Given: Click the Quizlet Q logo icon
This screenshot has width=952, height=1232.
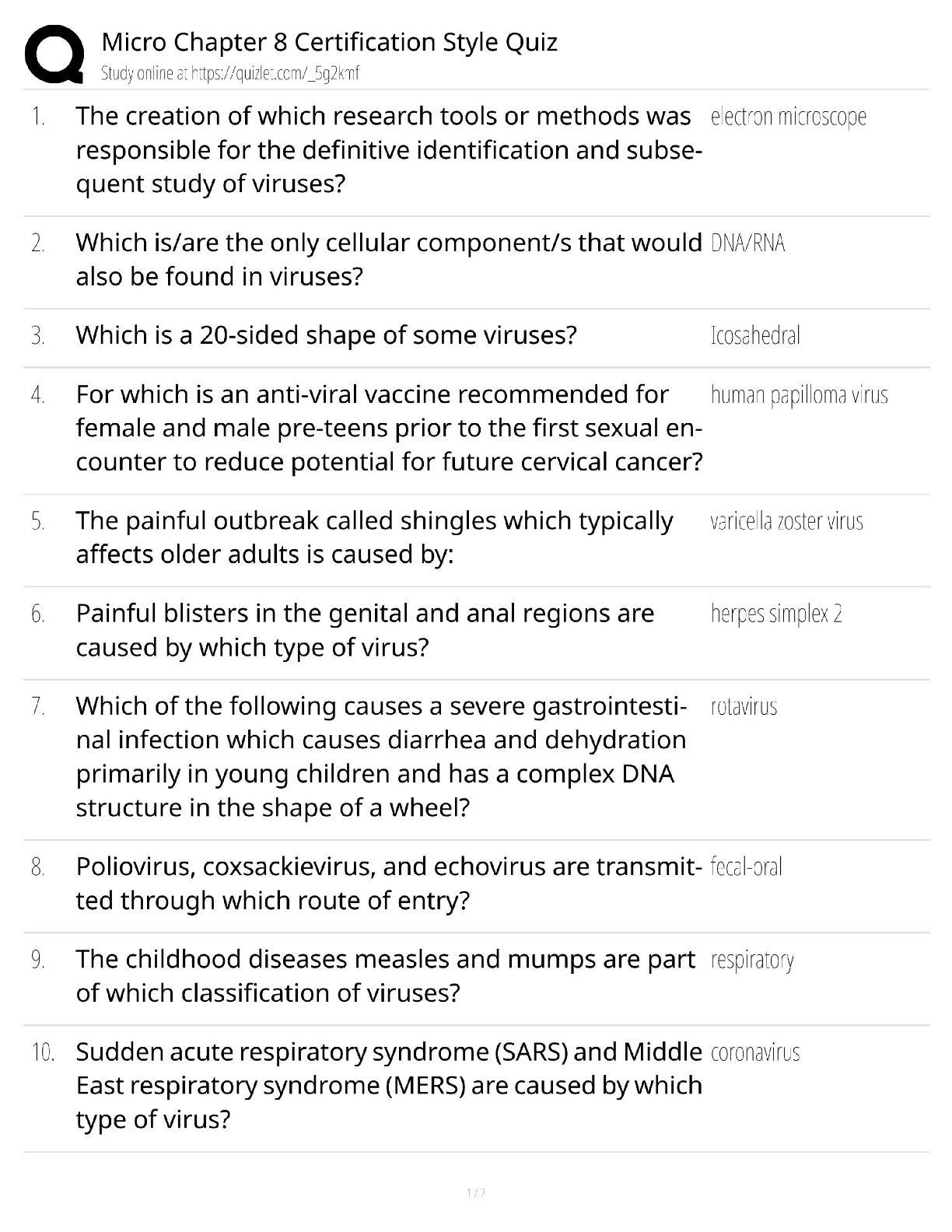Looking at the screenshot, I should point(54,54).
